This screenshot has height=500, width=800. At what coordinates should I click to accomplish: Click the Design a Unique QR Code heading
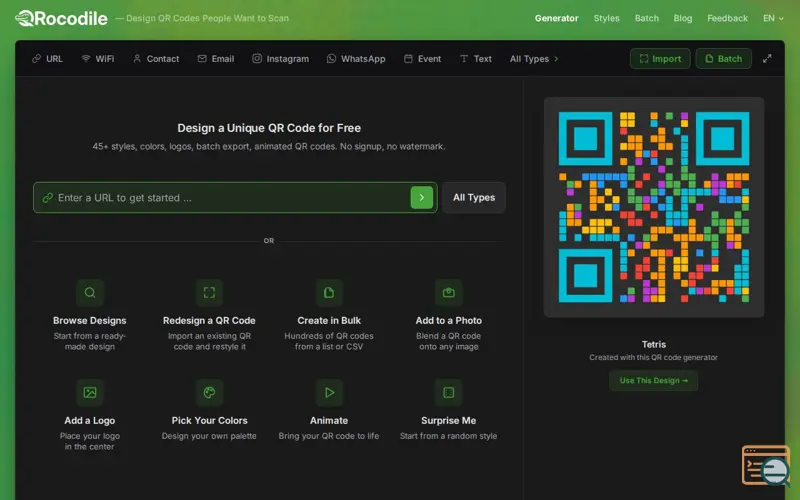(x=269, y=128)
